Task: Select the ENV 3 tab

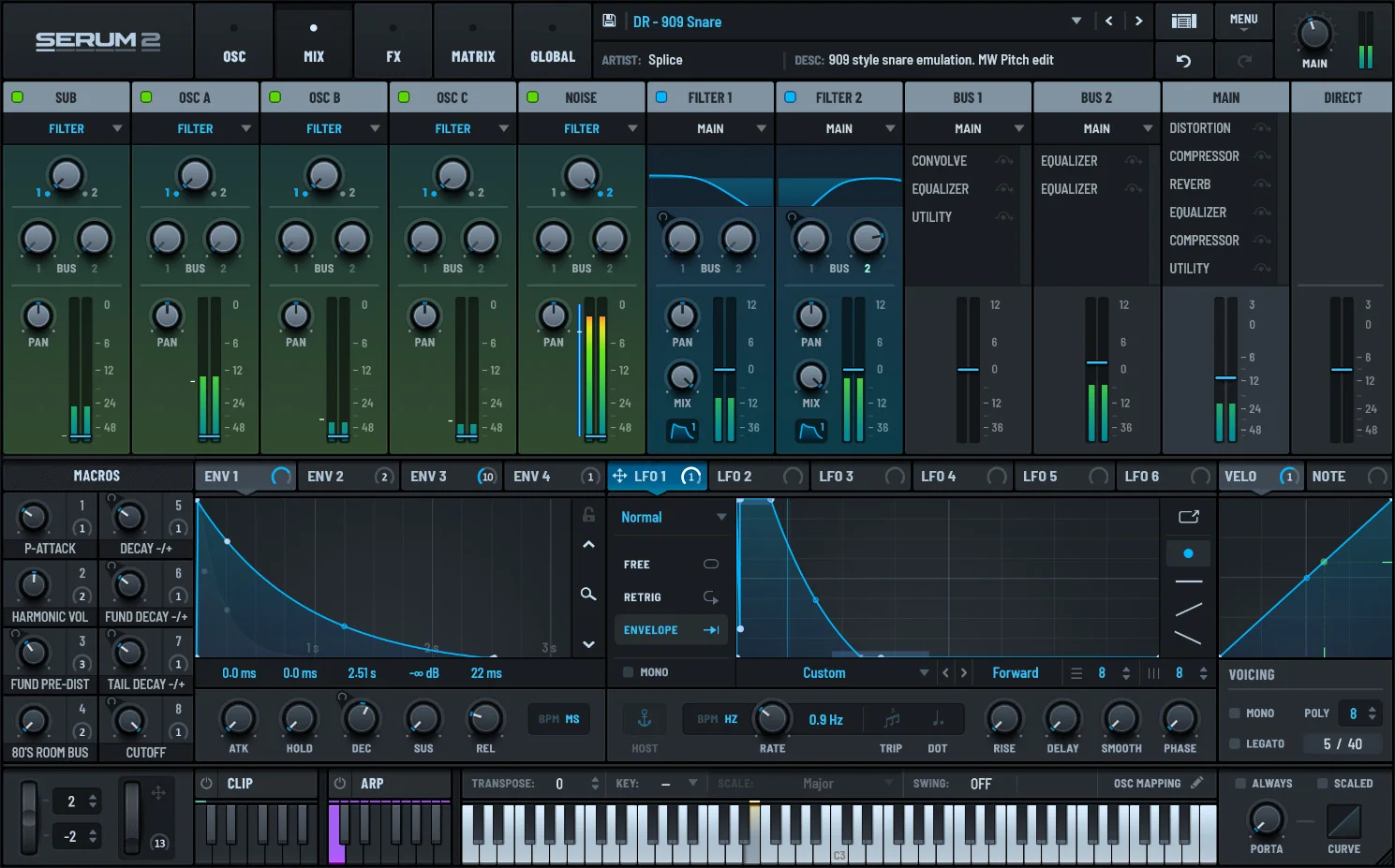Action: [453, 476]
